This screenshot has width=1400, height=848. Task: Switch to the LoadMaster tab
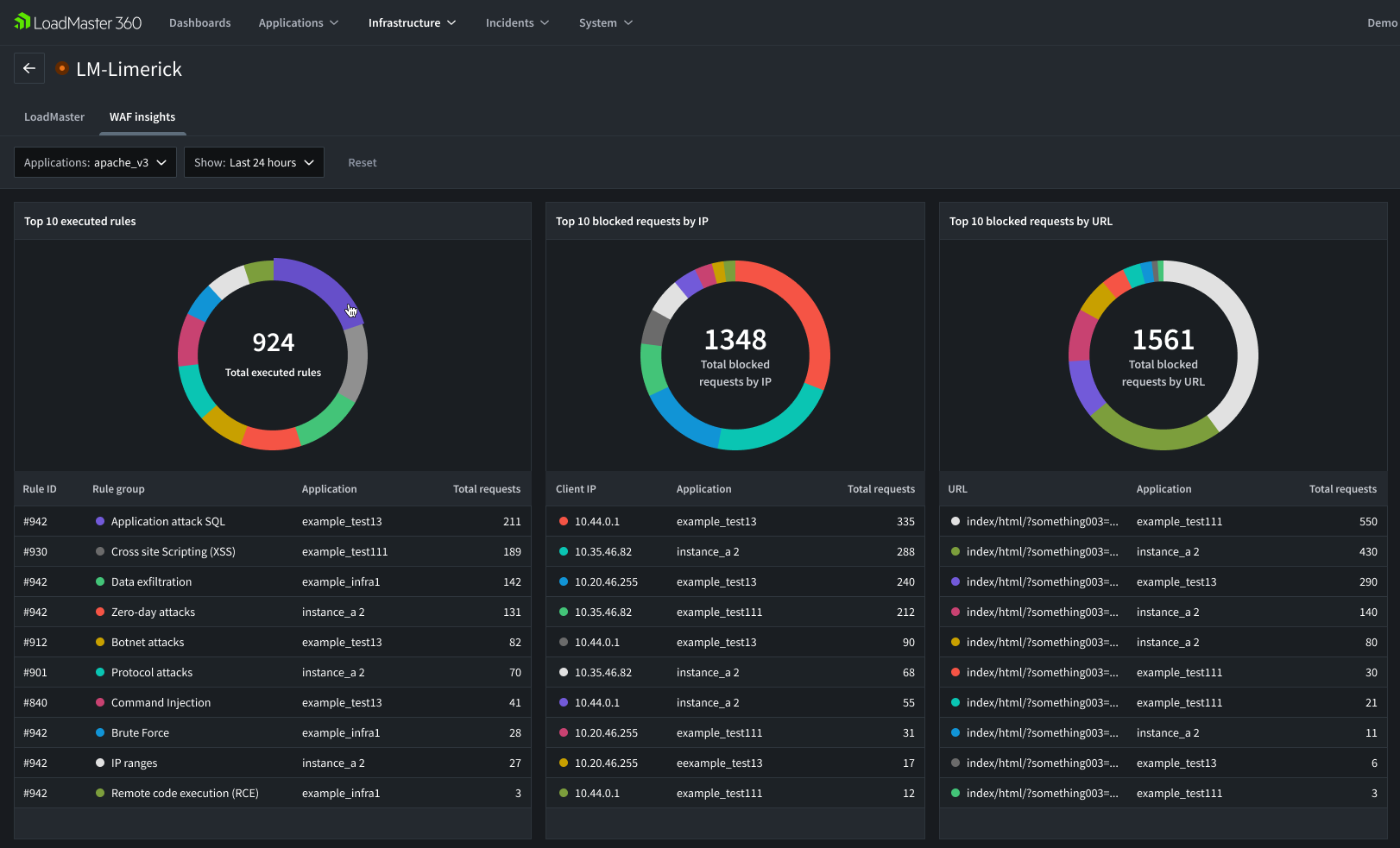54,116
